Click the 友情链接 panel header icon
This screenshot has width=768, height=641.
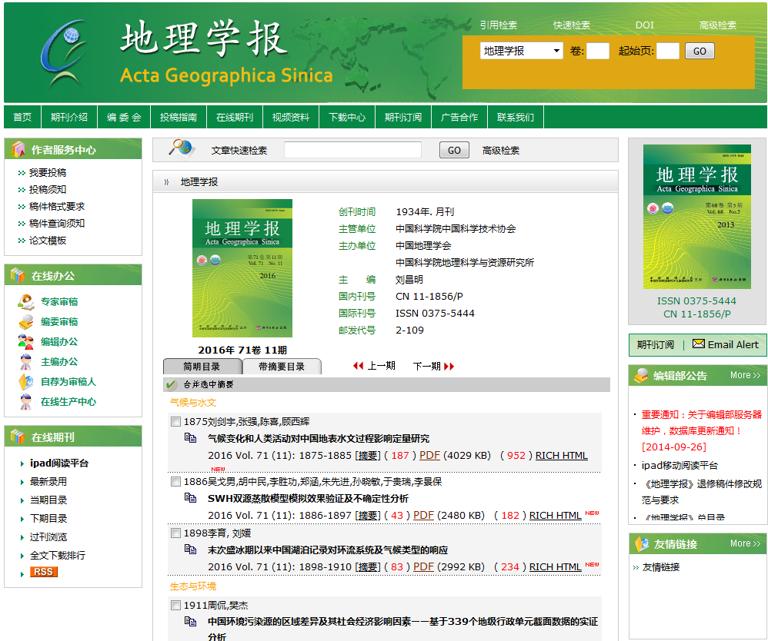pos(641,544)
